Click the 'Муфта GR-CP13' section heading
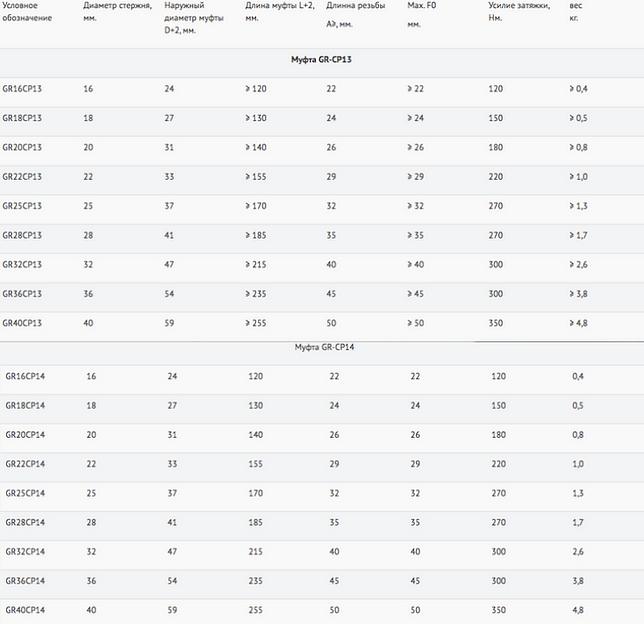Screen dimensions: 644x624 pos(322,60)
